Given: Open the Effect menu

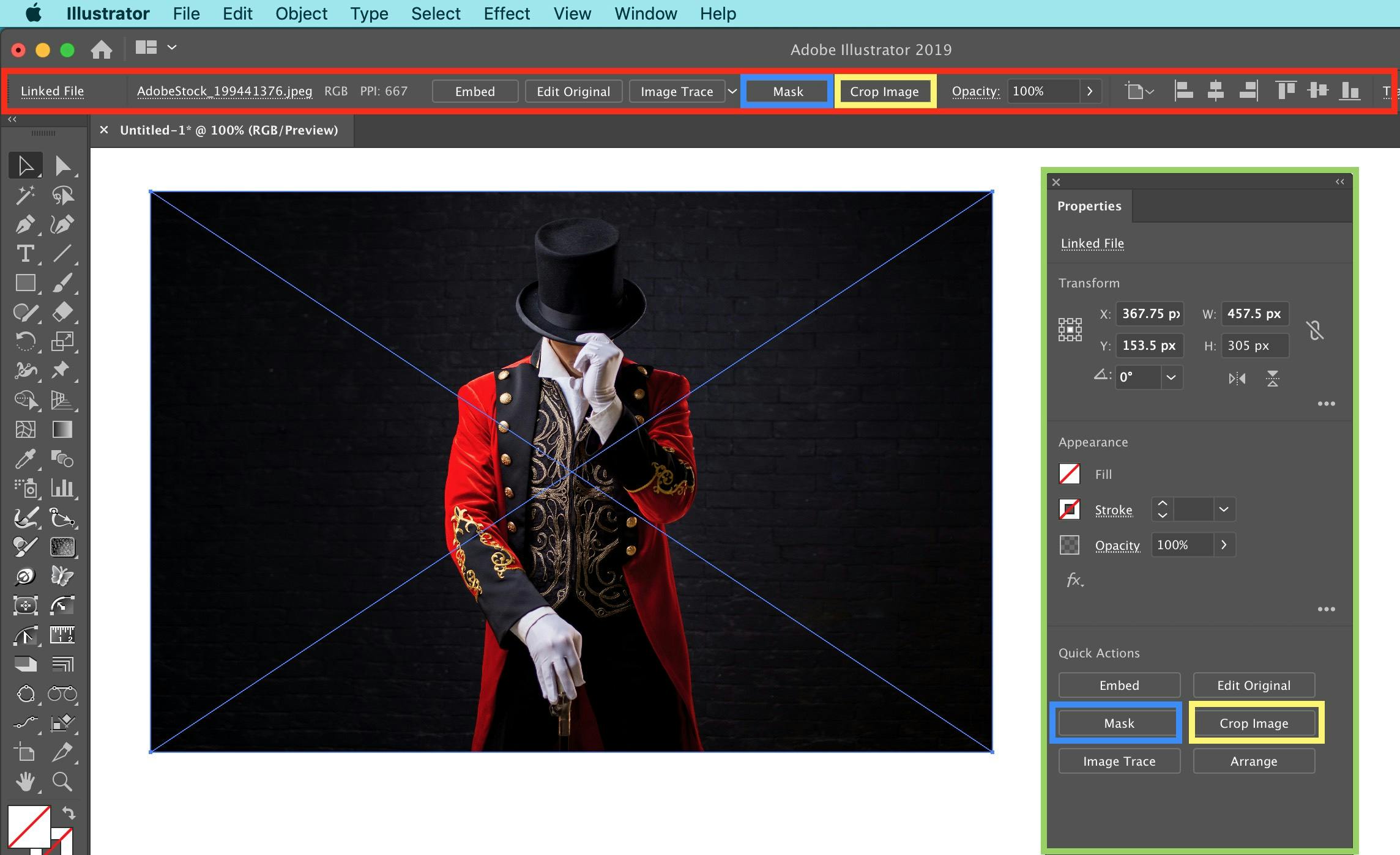Looking at the screenshot, I should 507,13.
